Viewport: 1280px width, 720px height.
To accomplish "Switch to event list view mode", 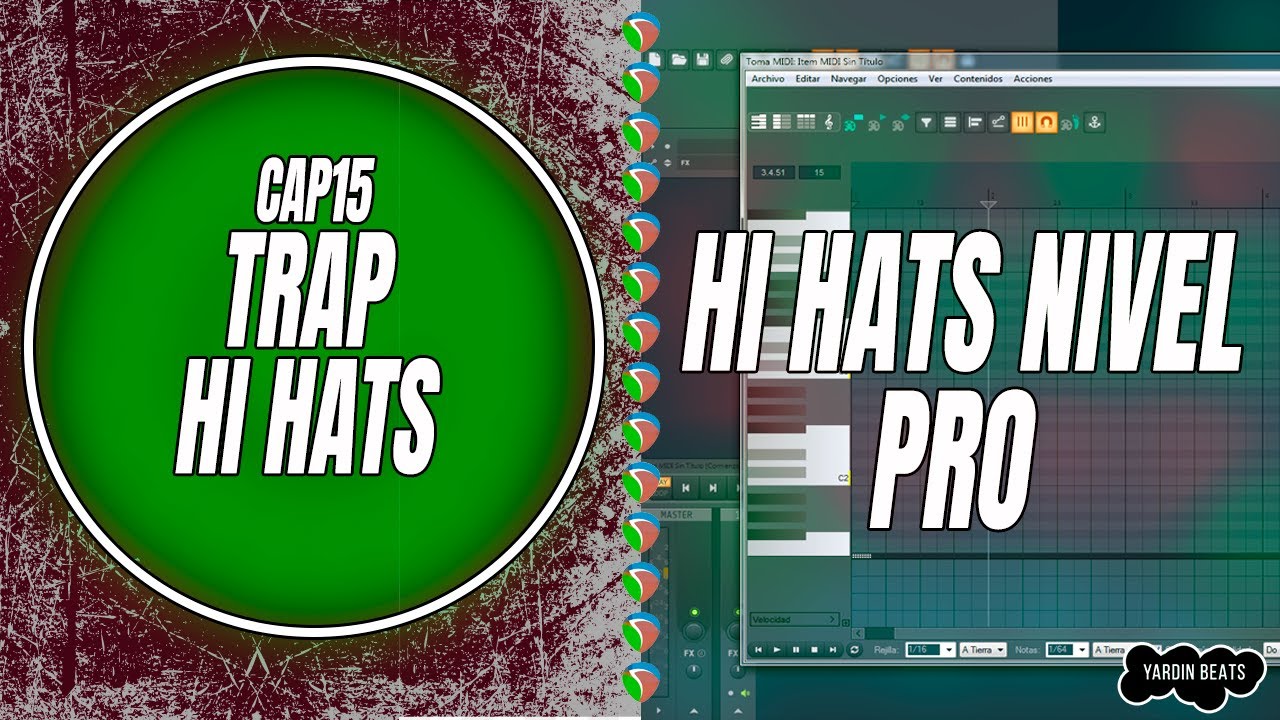I will point(806,122).
